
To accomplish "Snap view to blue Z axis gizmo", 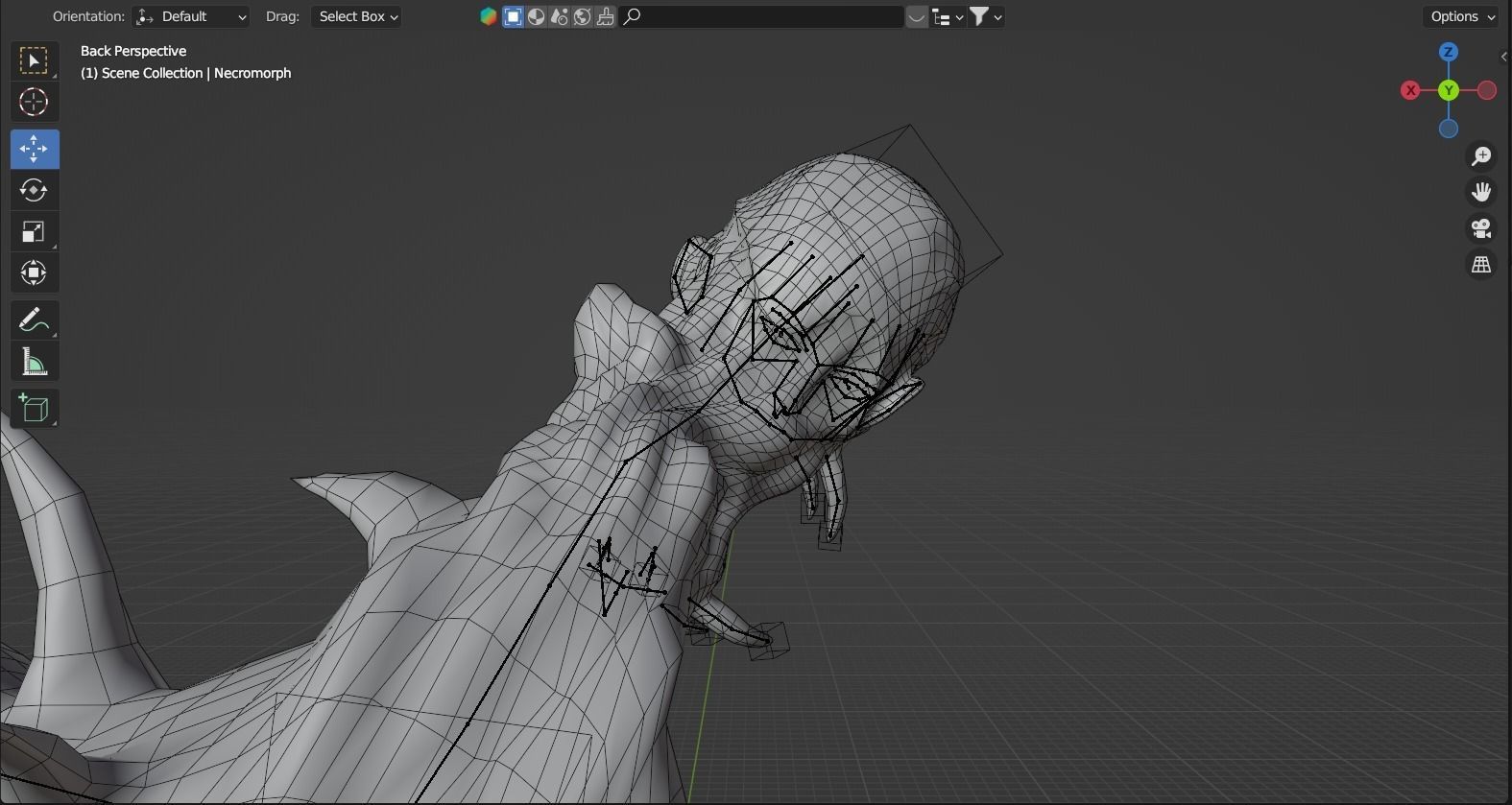I will 1449,52.
